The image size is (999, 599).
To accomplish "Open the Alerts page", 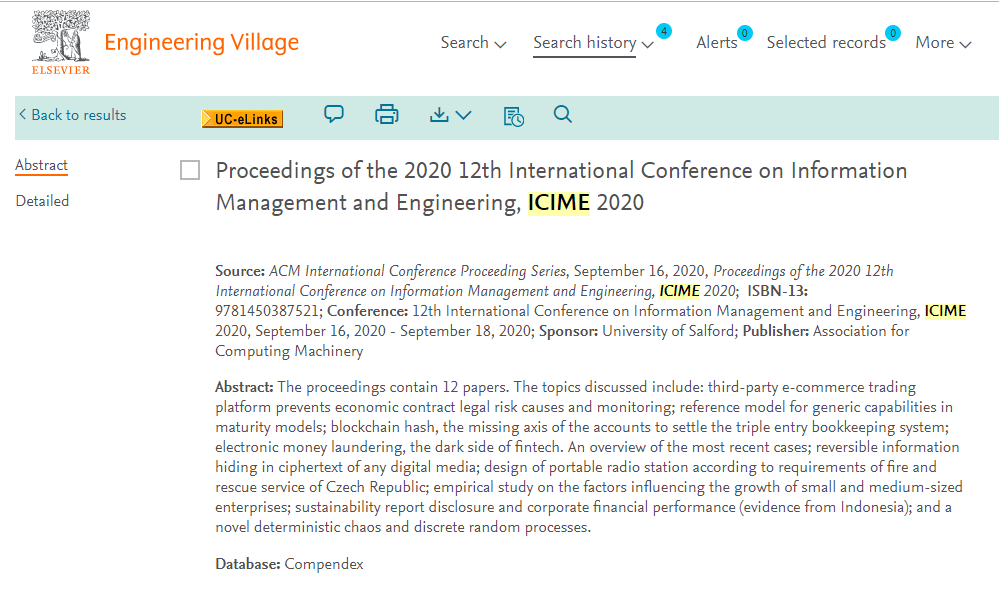I will pos(716,43).
